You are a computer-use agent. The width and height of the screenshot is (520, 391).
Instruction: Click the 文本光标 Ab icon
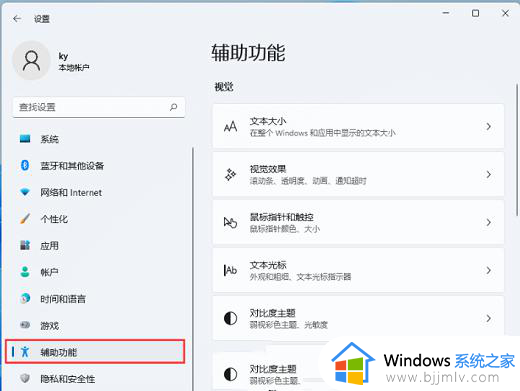230,270
